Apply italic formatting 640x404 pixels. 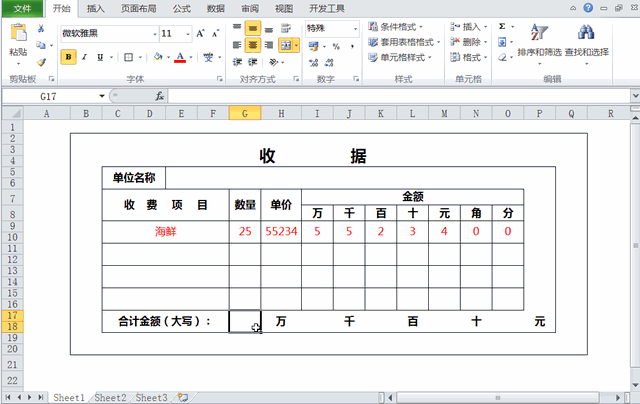84,57
